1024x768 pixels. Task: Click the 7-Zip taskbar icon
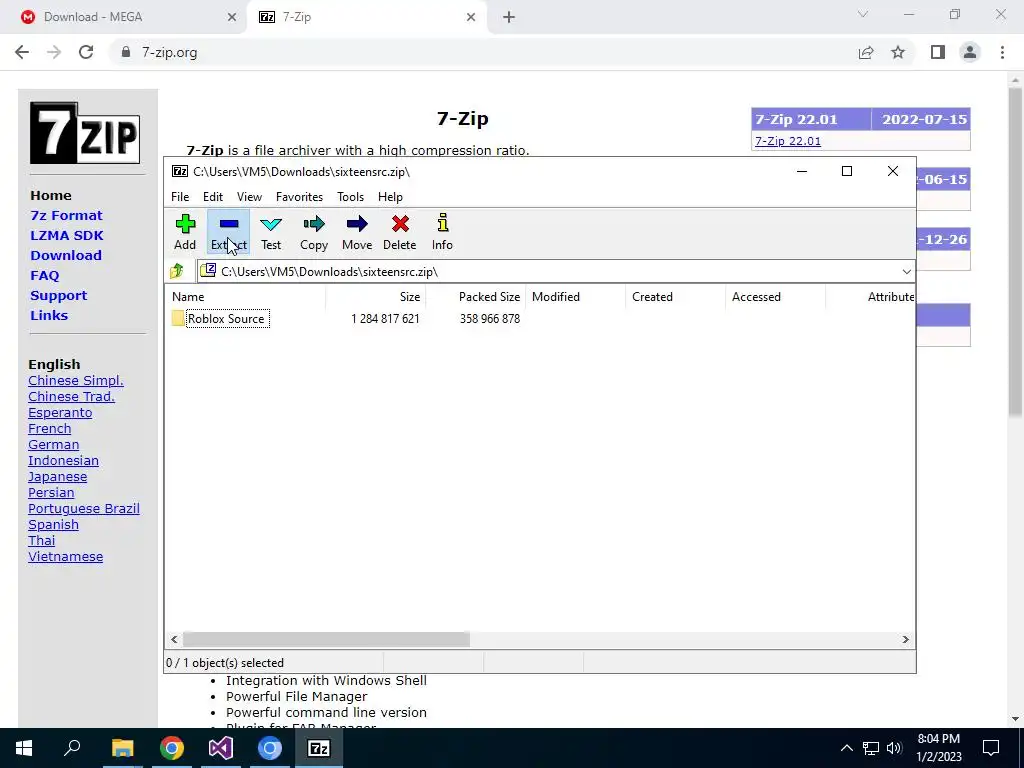(318, 748)
